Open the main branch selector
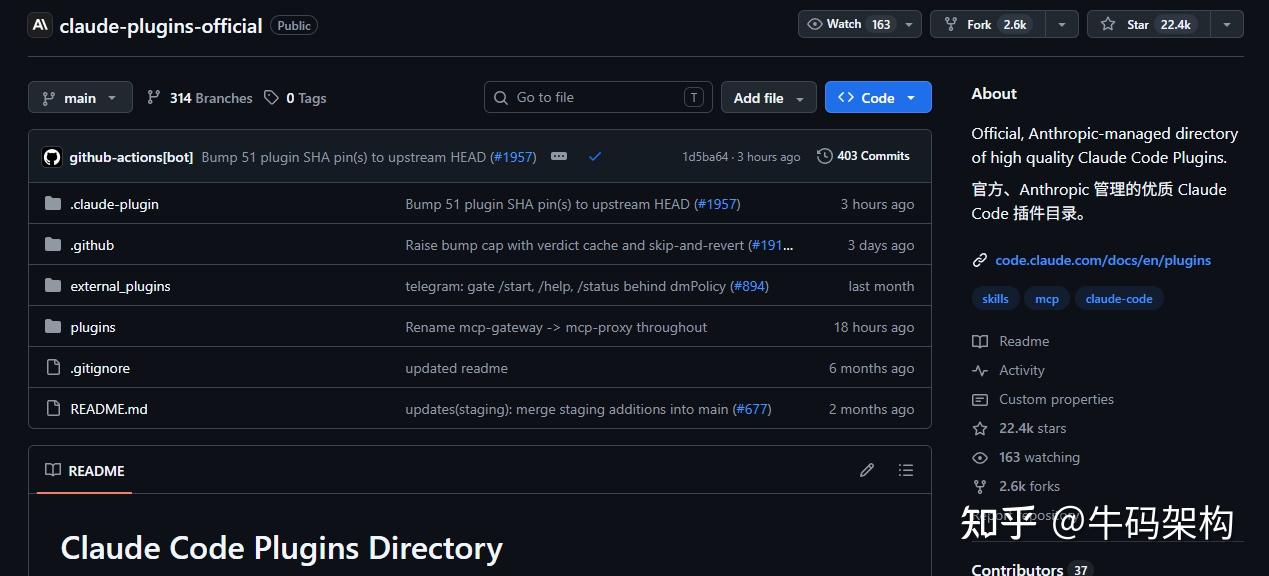The image size is (1269, 576). pyautogui.click(x=80, y=98)
